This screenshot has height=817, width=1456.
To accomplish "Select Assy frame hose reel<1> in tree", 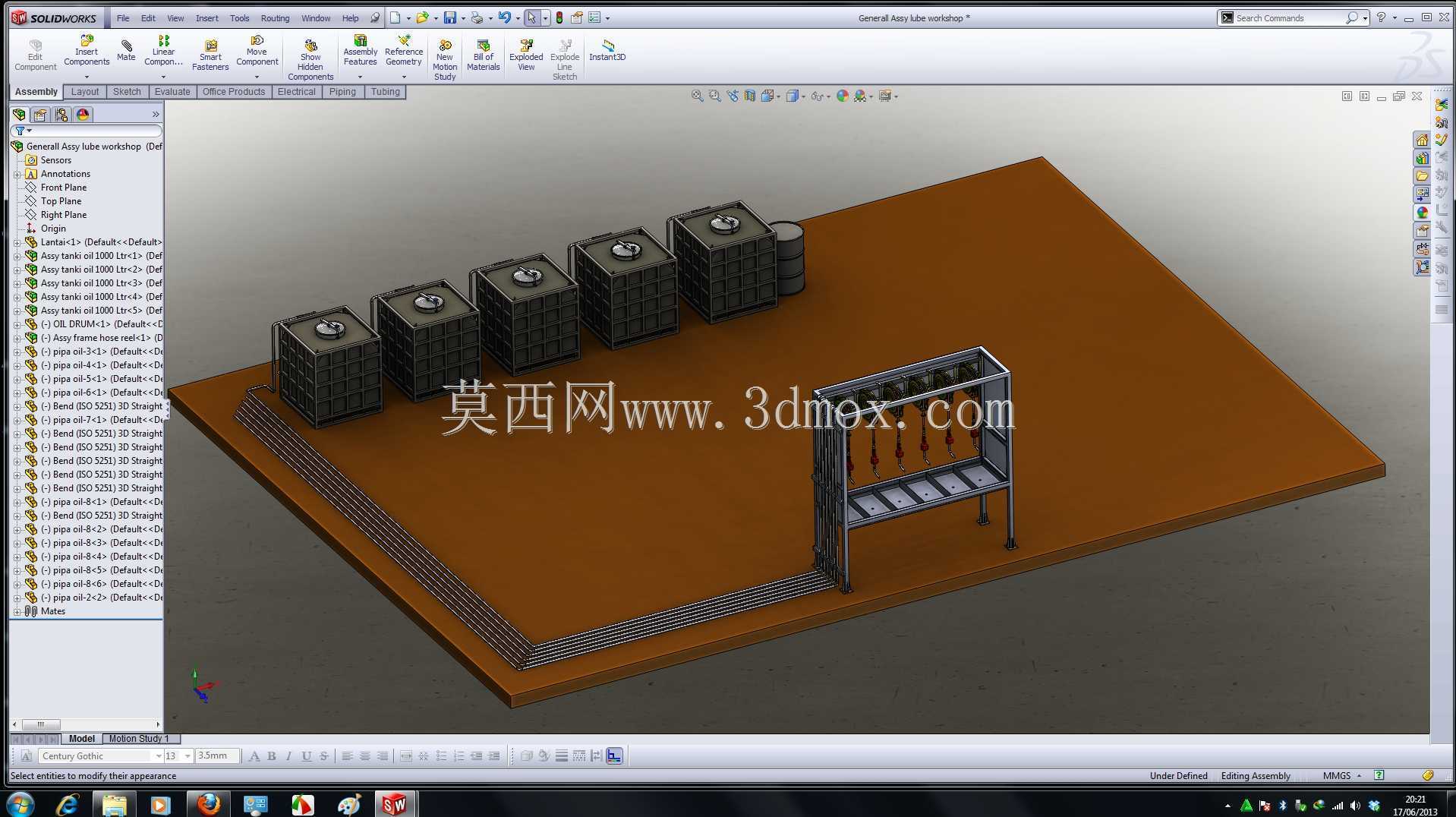I will click(101, 338).
